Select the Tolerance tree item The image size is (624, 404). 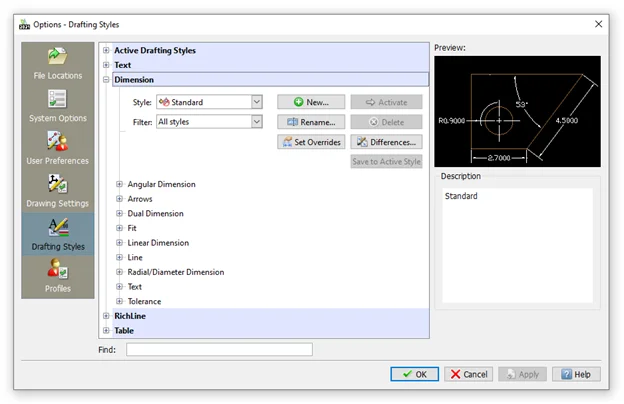tap(144, 301)
